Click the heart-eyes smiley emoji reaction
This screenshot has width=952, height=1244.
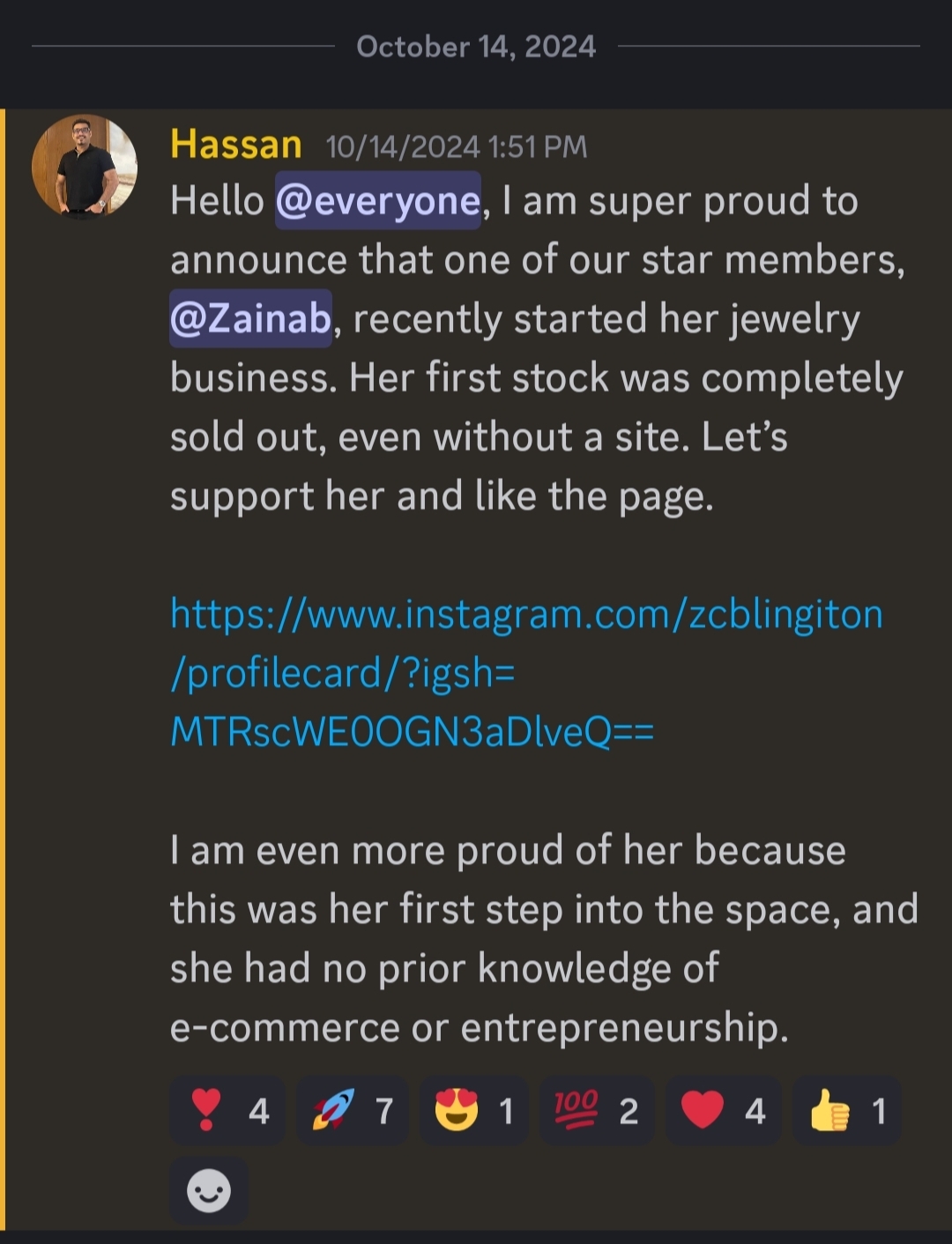pos(473,1110)
